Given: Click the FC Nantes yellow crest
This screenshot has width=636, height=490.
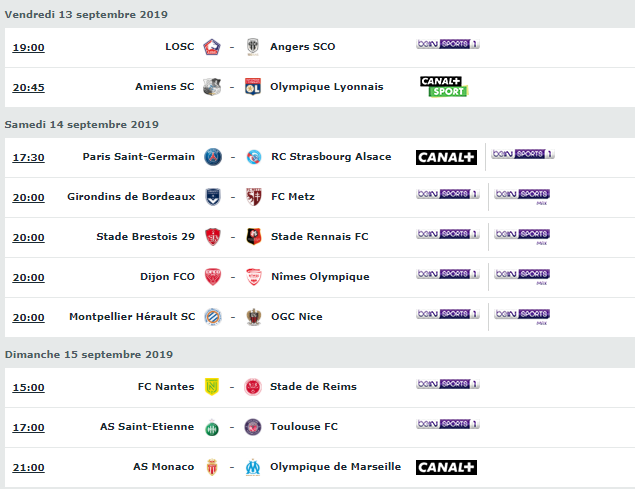Looking at the screenshot, I should [x=212, y=387].
